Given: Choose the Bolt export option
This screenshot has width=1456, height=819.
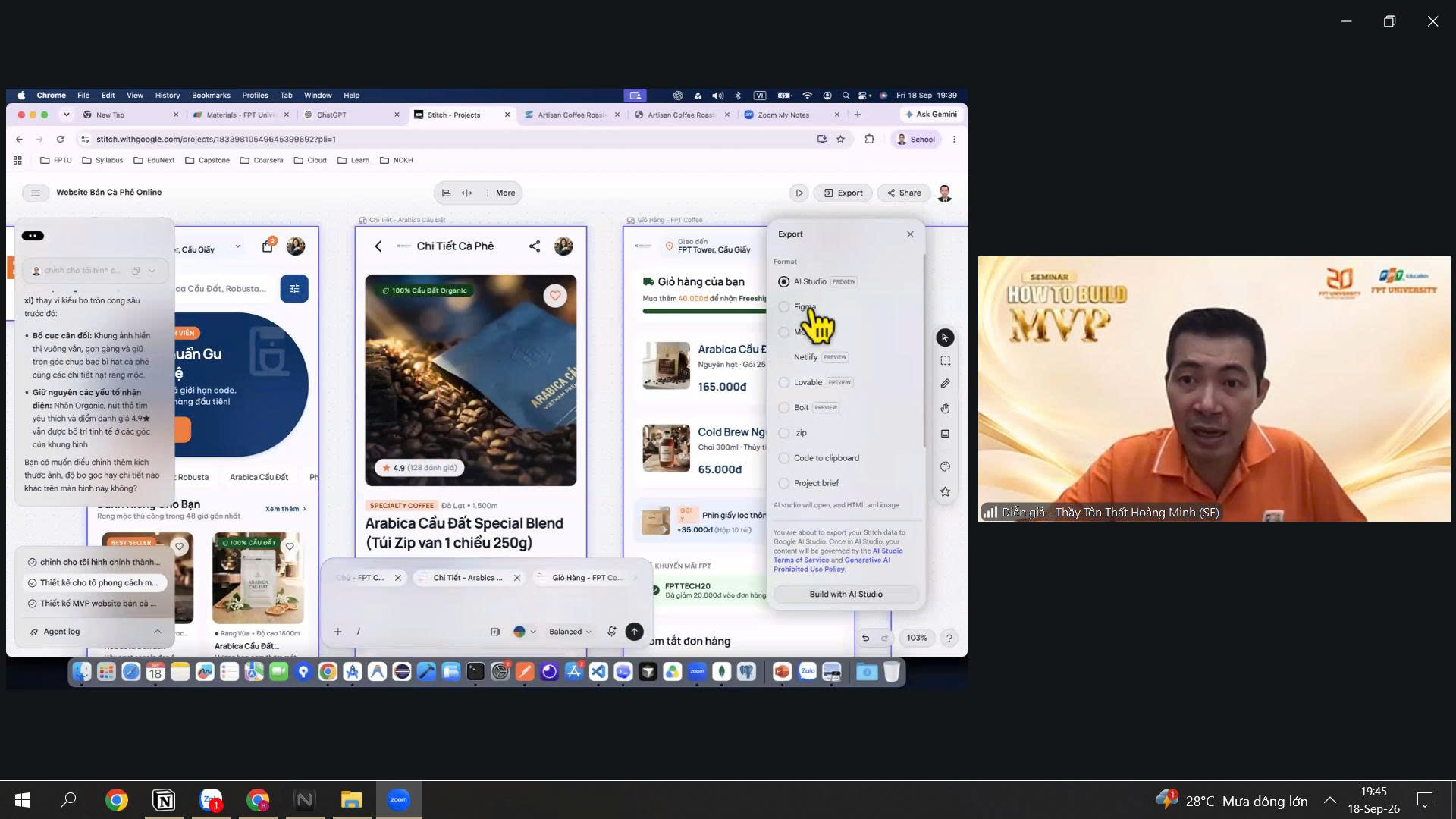Looking at the screenshot, I should pos(783,408).
